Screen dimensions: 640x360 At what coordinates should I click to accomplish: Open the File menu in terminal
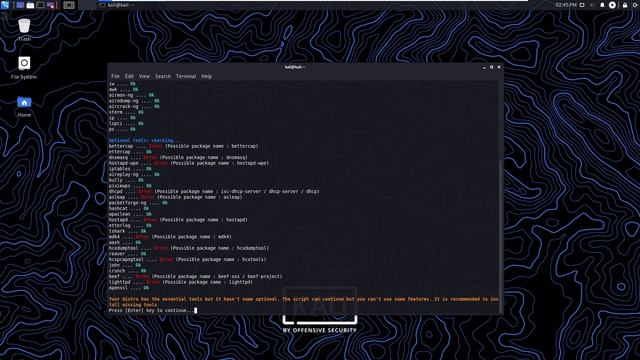tap(116, 76)
